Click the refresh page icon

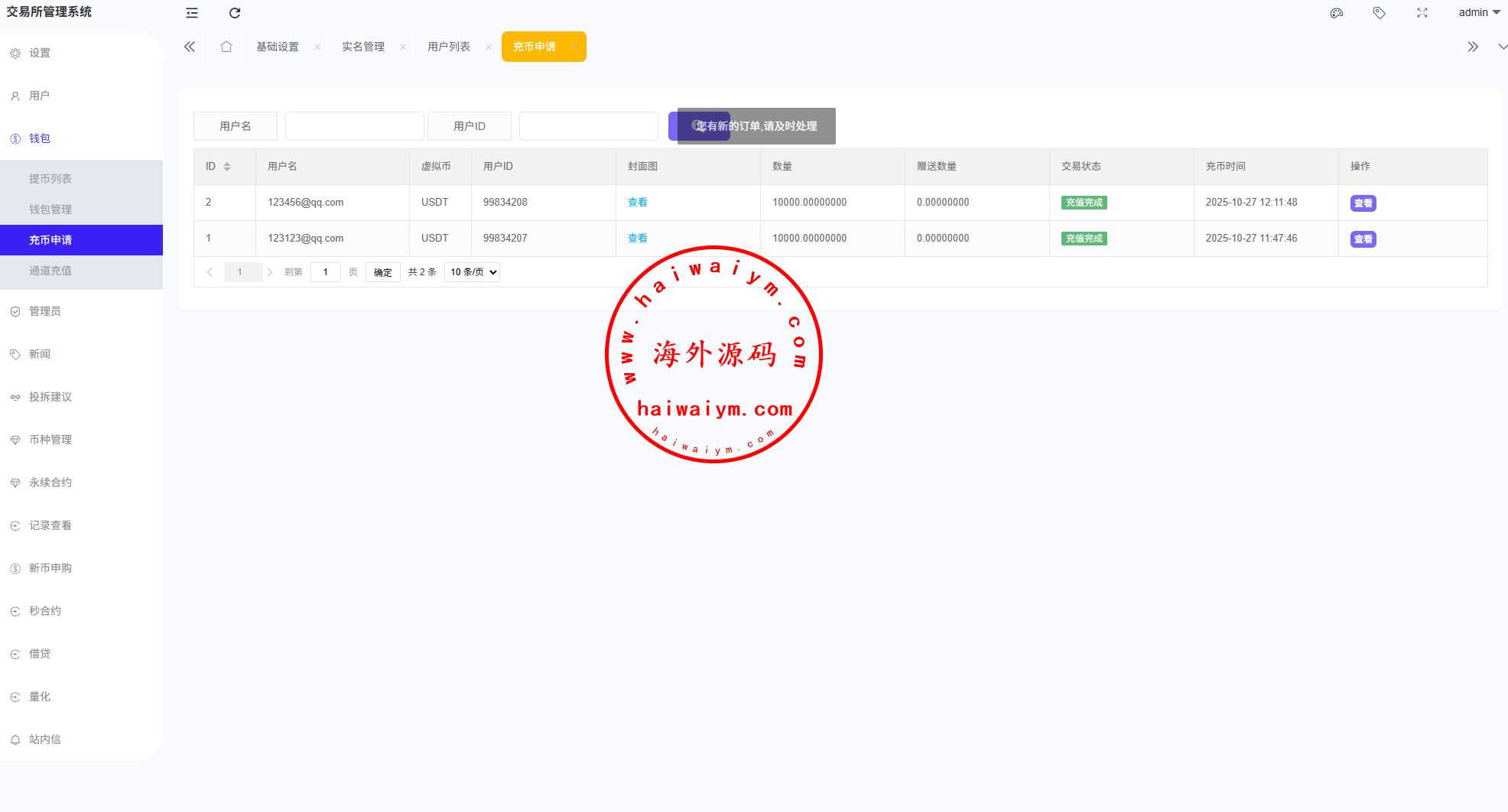pyautogui.click(x=235, y=13)
